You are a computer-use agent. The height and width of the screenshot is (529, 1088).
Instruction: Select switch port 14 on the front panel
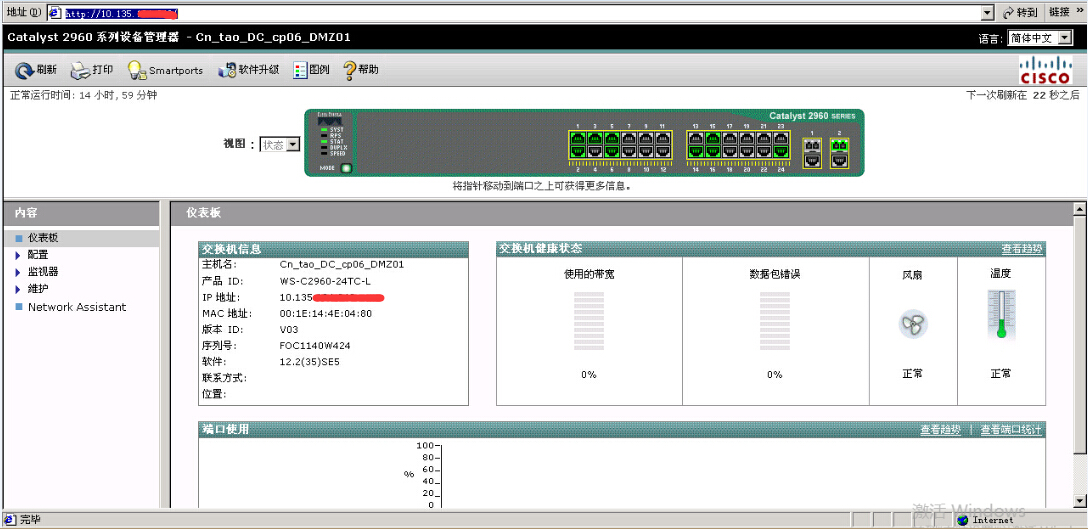(695, 151)
